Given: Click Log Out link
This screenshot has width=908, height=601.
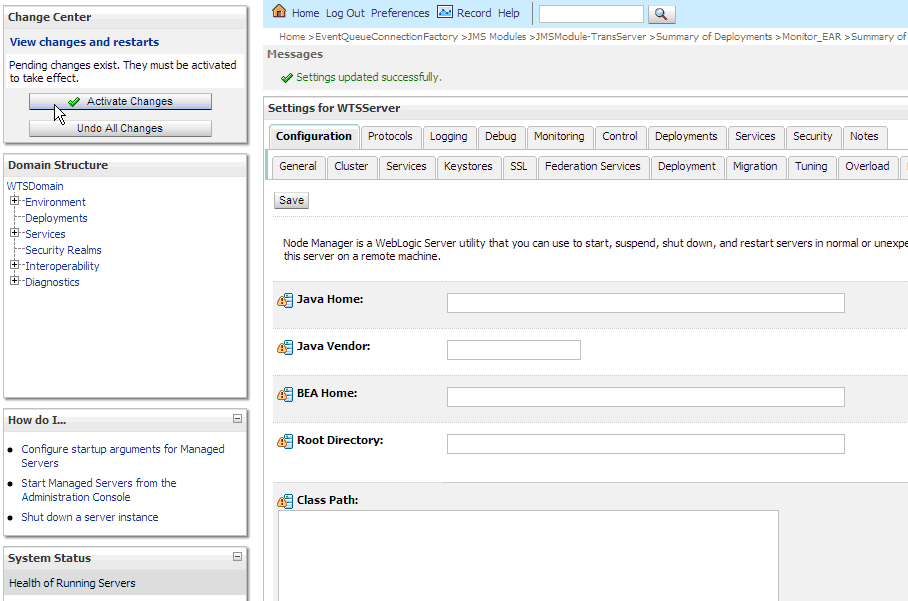Looking at the screenshot, I should [345, 13].
